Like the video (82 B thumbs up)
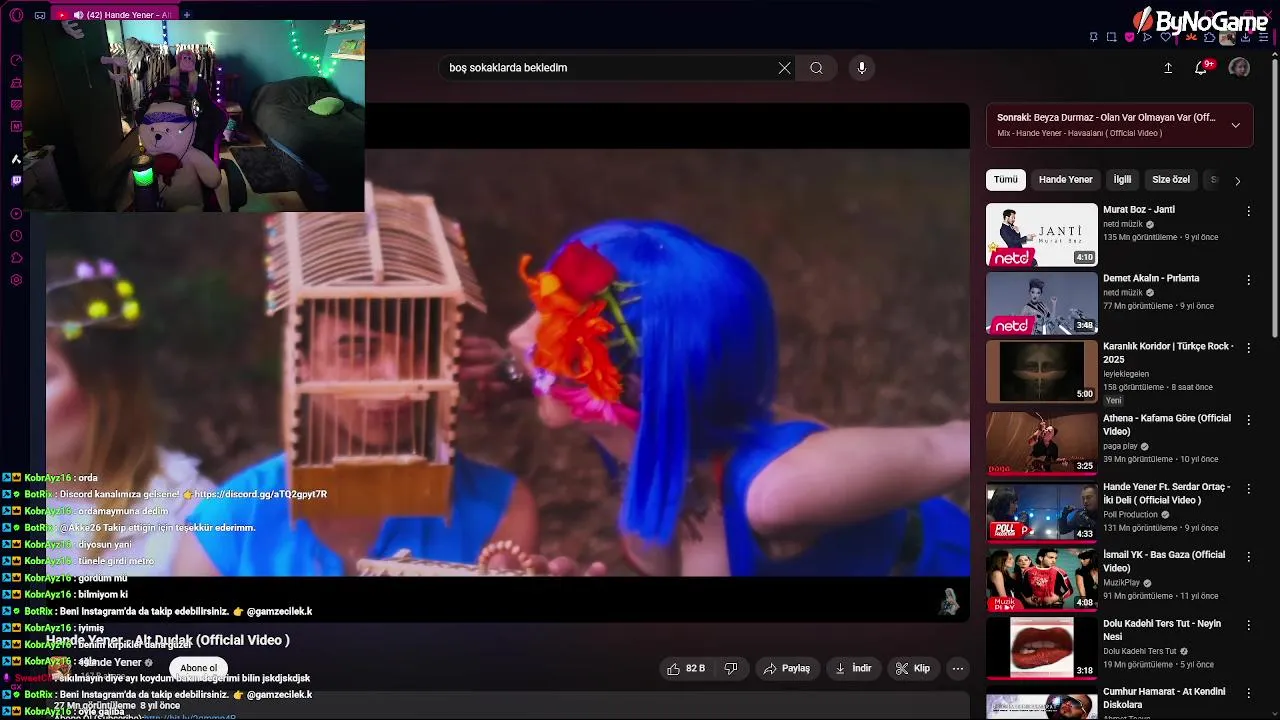Screen dimensions: 1280x720 click(685, 668)
